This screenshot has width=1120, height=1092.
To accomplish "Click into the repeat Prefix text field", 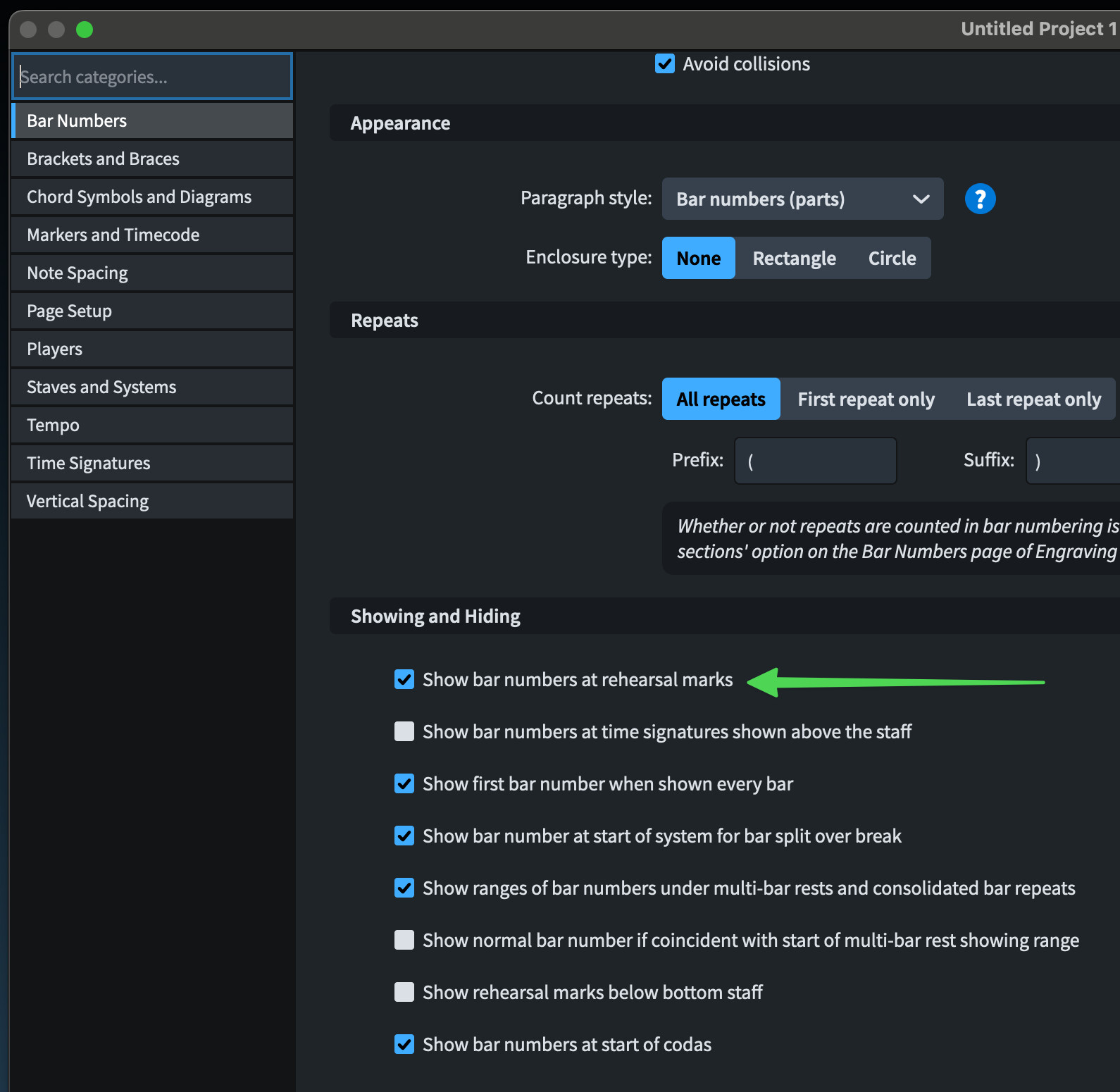I will pyautogui.click(x=816, y=461).
